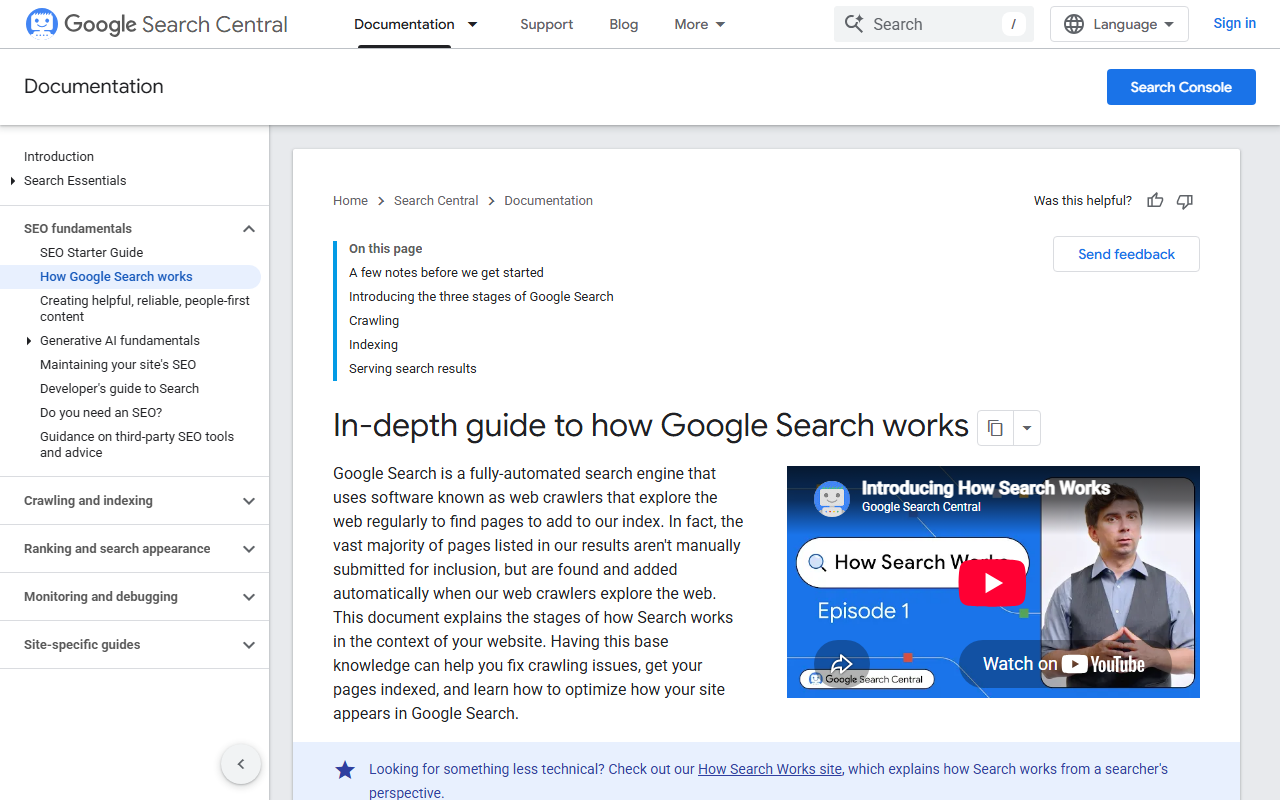Collapse the SEO fundamentals section
Viewport: 1280px width, 800px height.
point(249,229)
